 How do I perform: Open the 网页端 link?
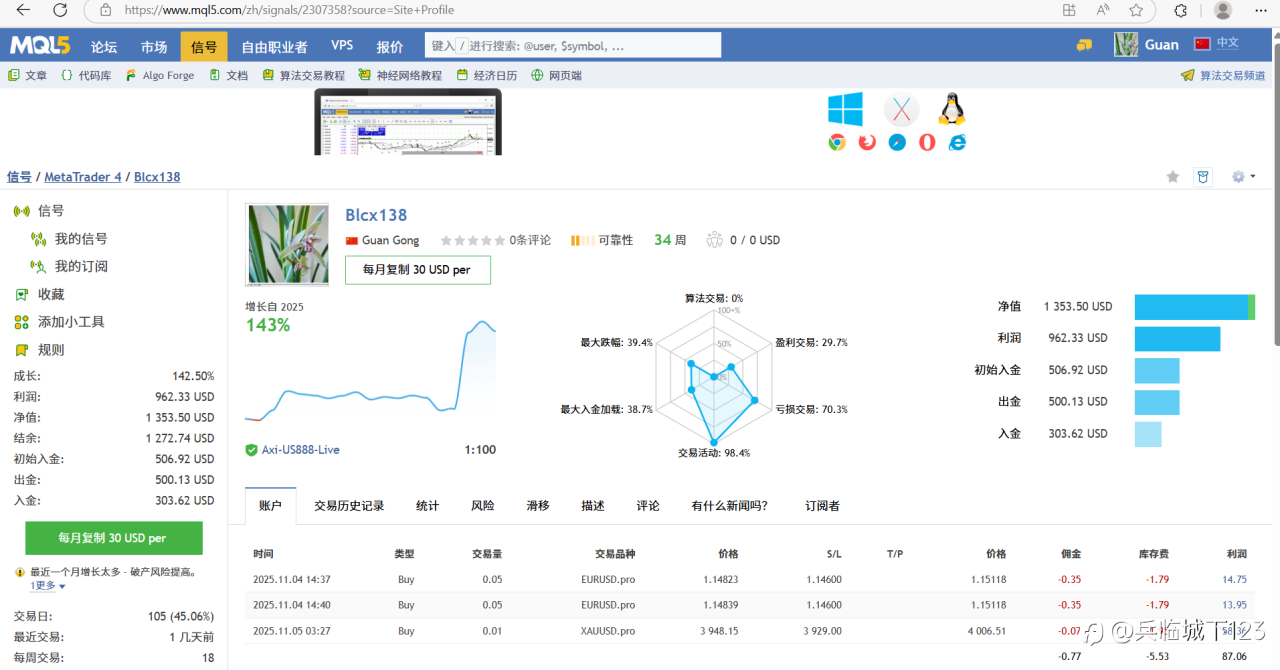click(x=557, y=75)
